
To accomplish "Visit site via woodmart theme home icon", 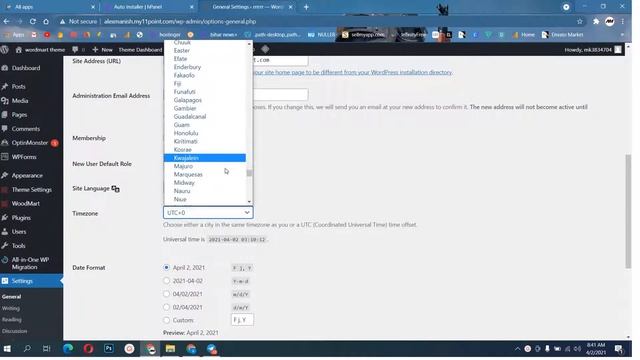I will tap(40, 49).
